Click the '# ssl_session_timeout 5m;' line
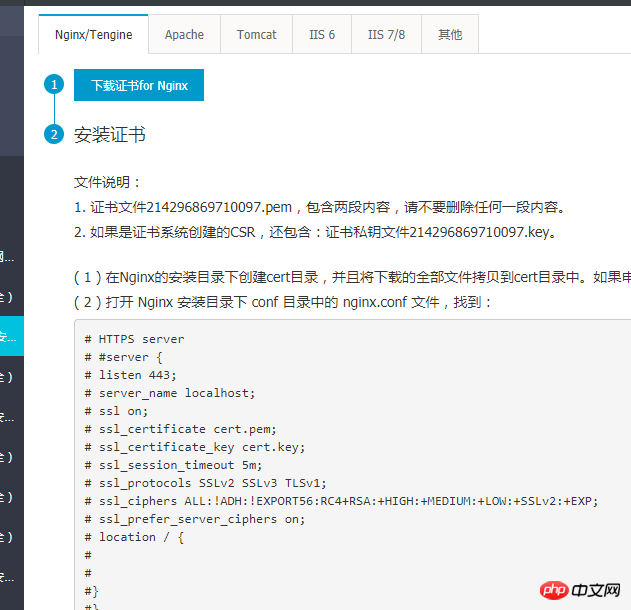The width and height of the screenshot is (631, 610). pos(173,465)
